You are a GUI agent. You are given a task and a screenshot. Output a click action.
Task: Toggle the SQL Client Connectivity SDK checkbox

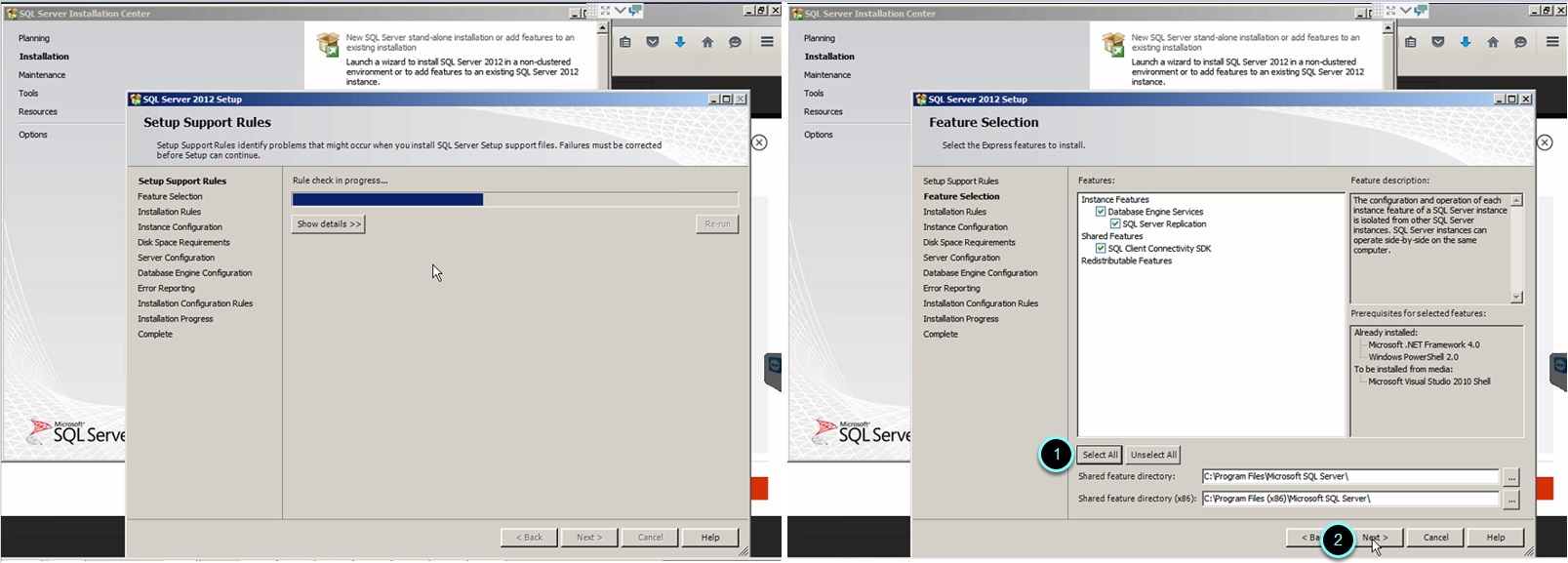[1101, 248]
